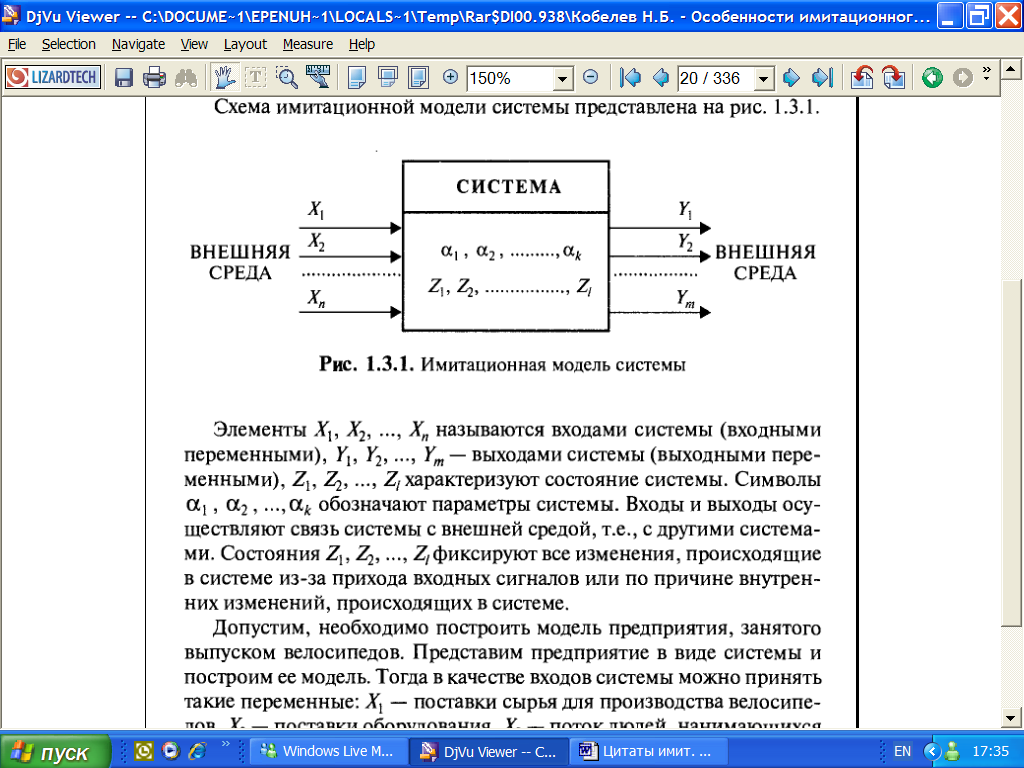Launch media player from quick launch
This screenshot has width=1024, height=768.
[171, 751]
